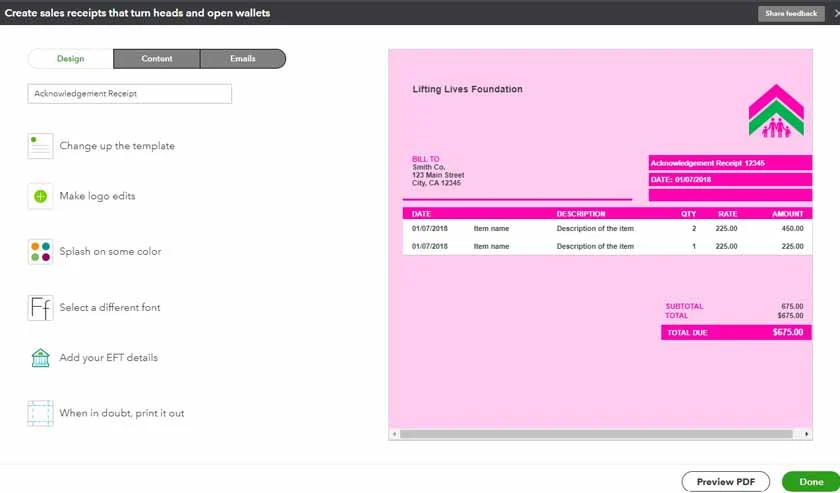Click the green plus logo icon

pyautogui.click(x=41, y=196)
